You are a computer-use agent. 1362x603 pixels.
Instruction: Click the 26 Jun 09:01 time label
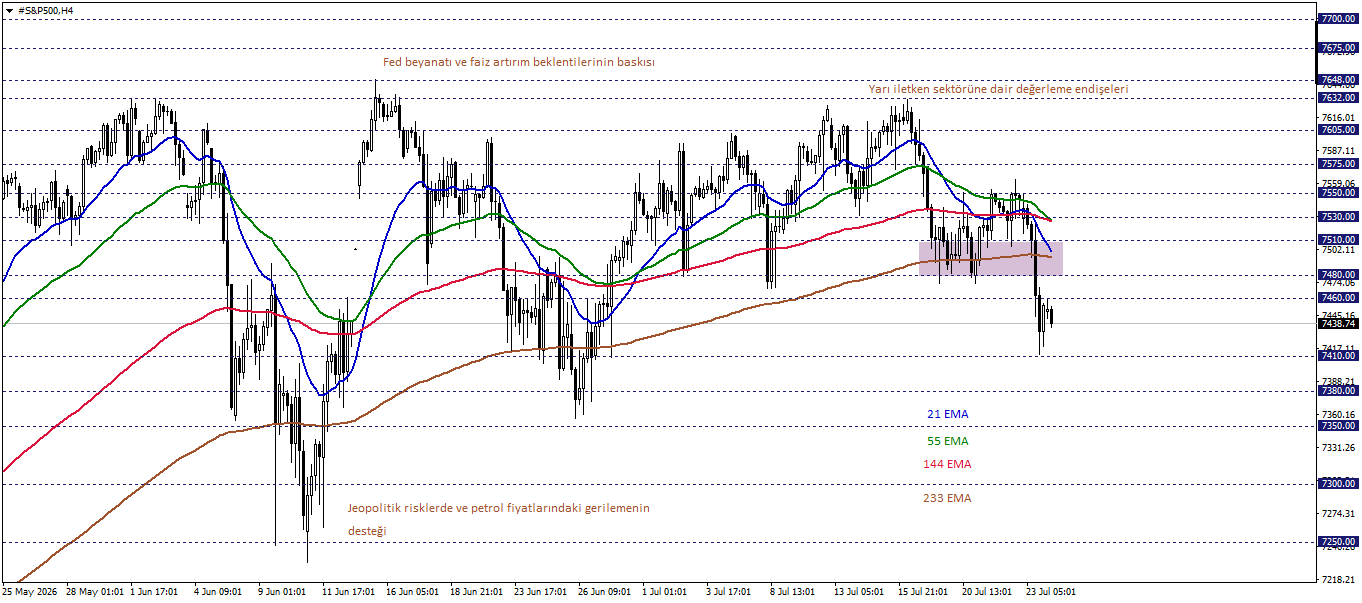(x=604, y=592)
